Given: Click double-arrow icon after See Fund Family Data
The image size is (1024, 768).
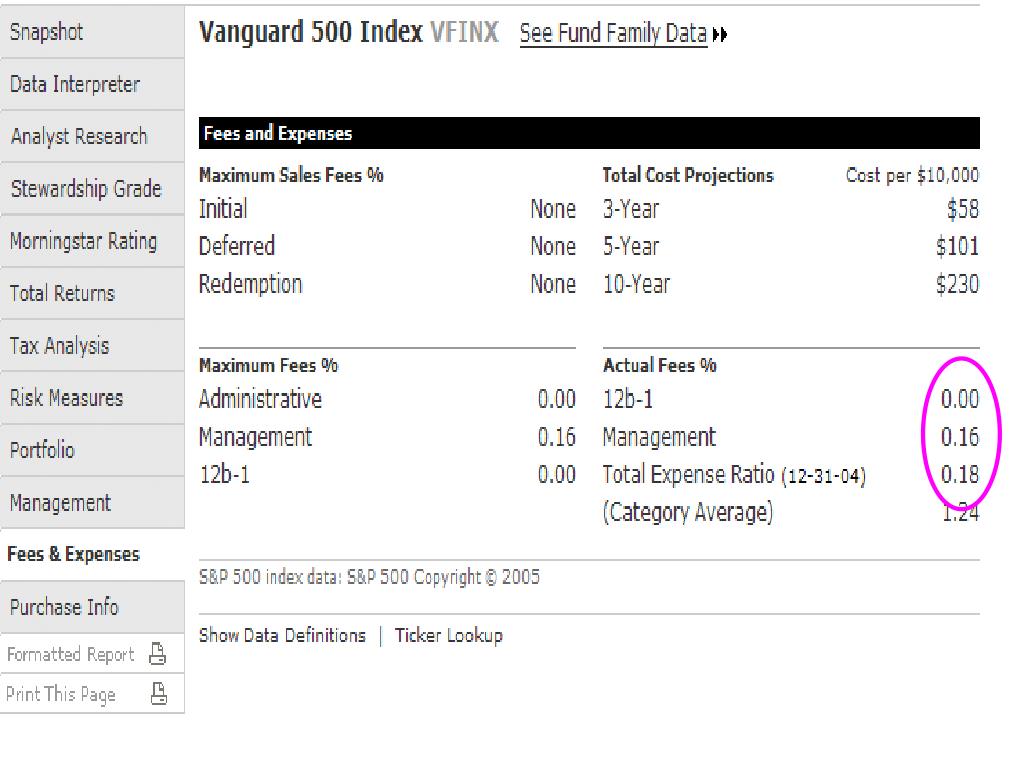Looking at the screenshot, I should tap(720, 35).
